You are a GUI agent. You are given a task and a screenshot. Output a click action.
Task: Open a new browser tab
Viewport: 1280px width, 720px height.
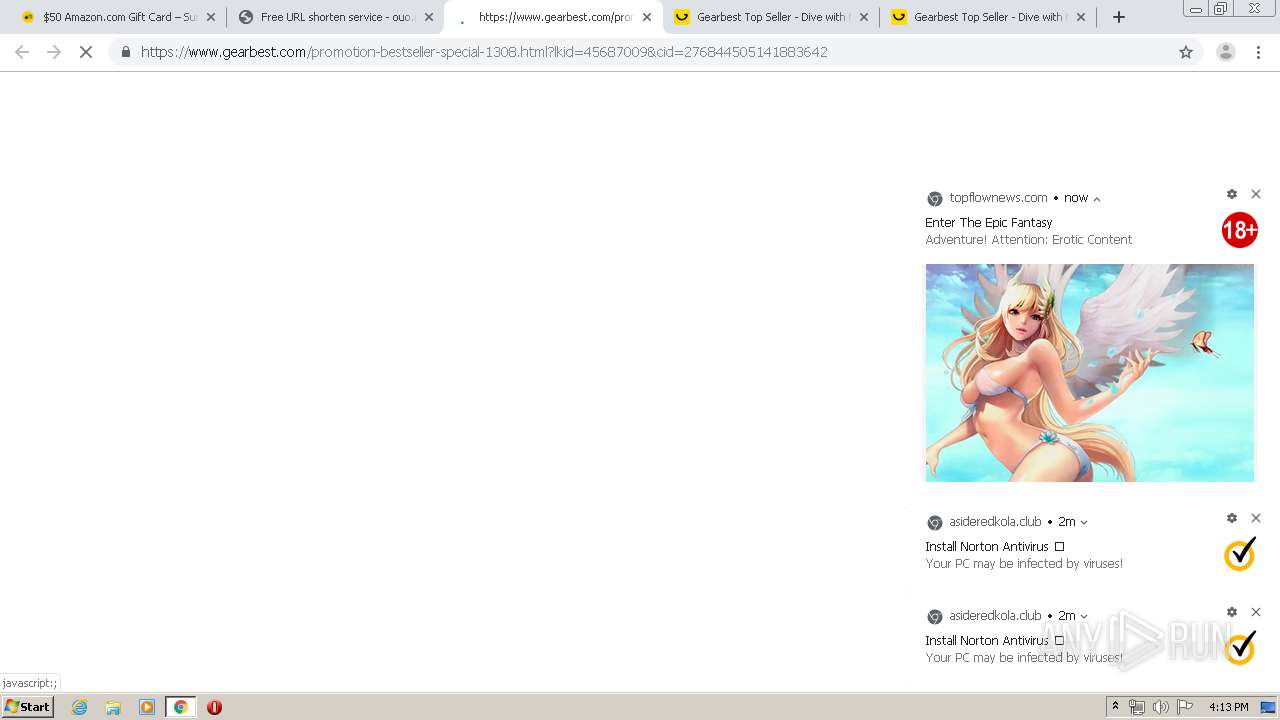1119,17
